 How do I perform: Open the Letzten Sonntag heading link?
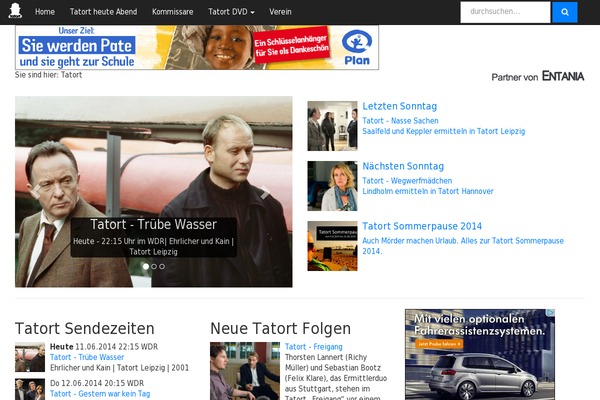[399, 106]
